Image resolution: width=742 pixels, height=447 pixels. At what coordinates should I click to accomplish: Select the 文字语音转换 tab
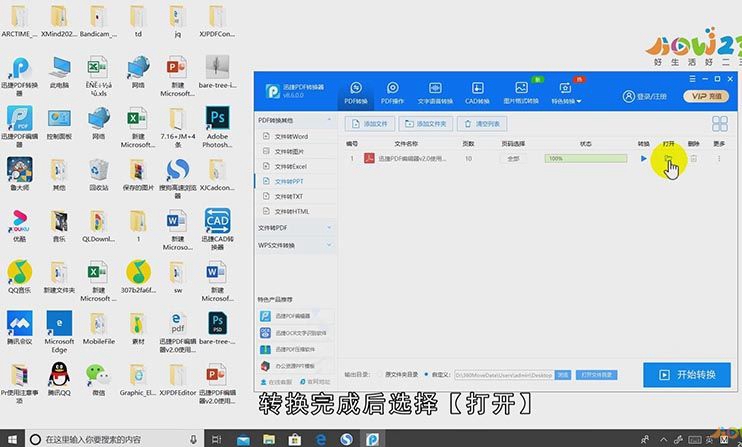point(435,93)
